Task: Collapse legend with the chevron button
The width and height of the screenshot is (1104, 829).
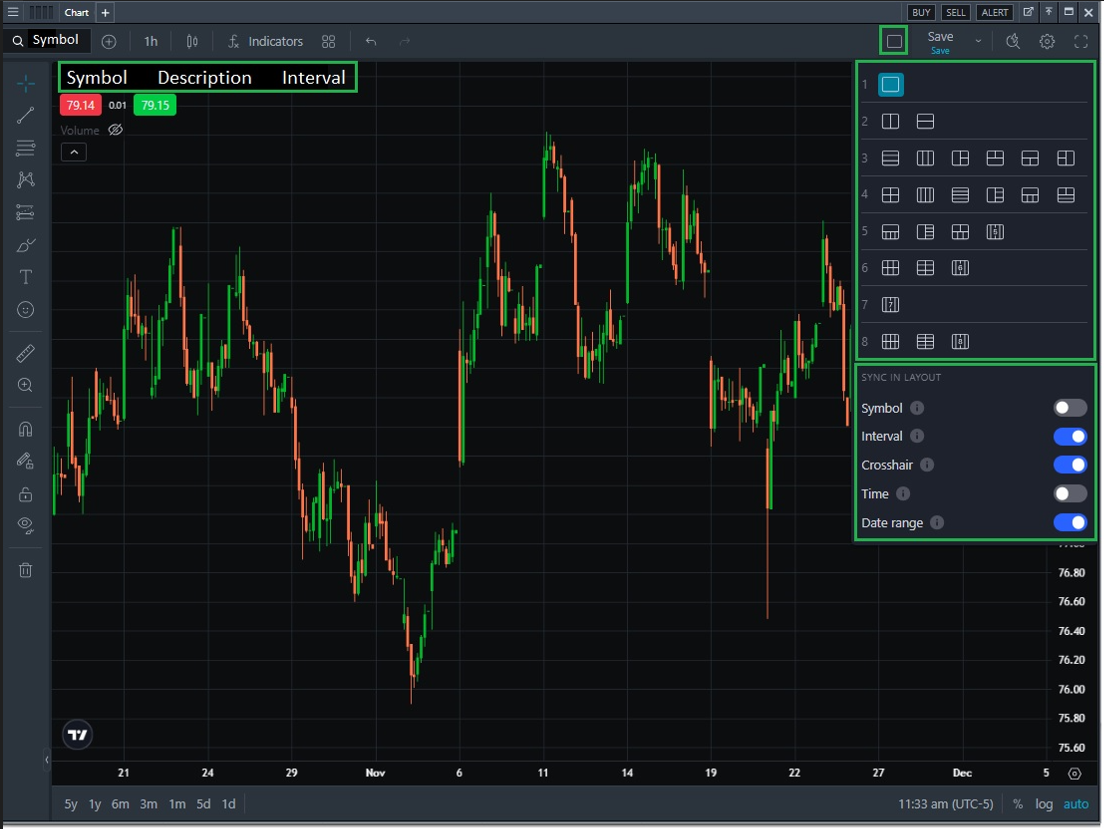Action: point(73,152)
